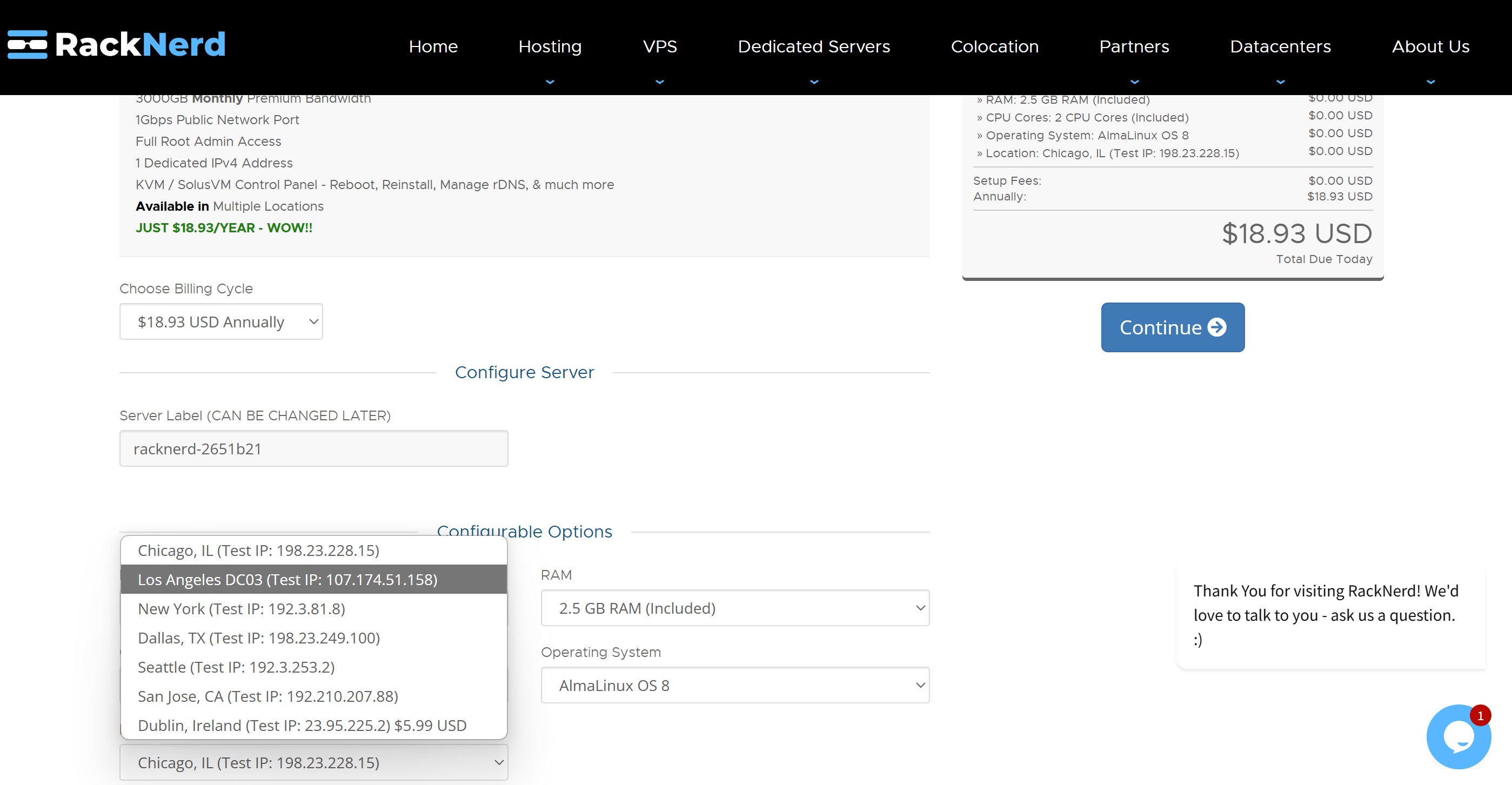
Task: Click the chat notification badge showing 1
Action: click(1480, 715)
